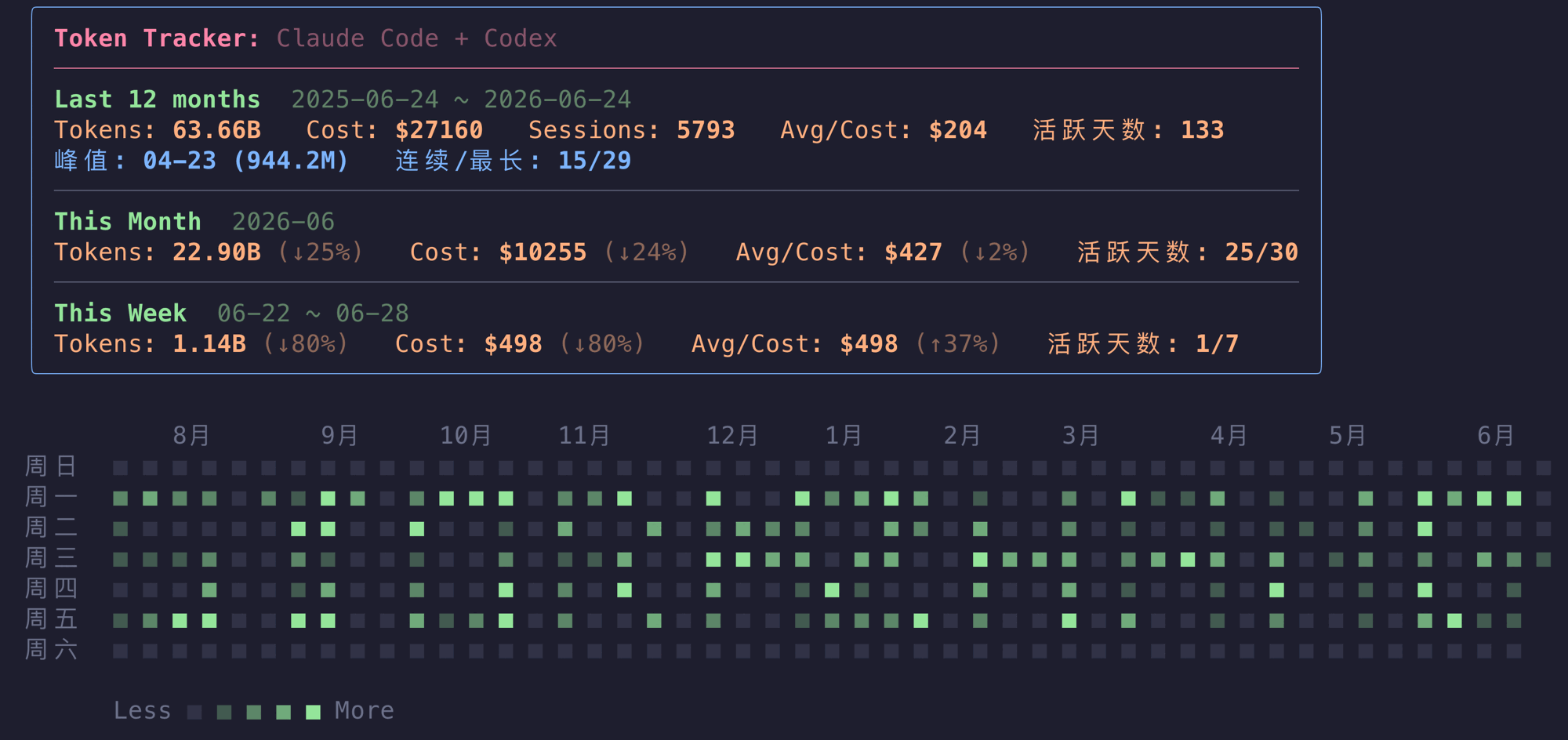Screen dimensions: 1568x740
Task: Click the peak value 04-23 (944.2M)
Action: click(246, 161)
